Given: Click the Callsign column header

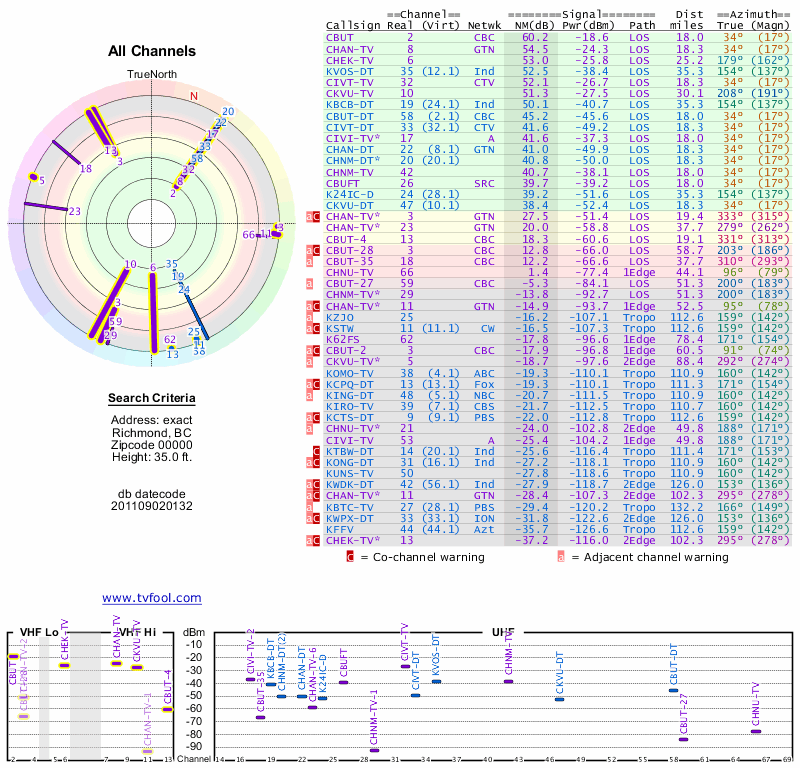Looking at the screenshot, I should pos(354,25).
